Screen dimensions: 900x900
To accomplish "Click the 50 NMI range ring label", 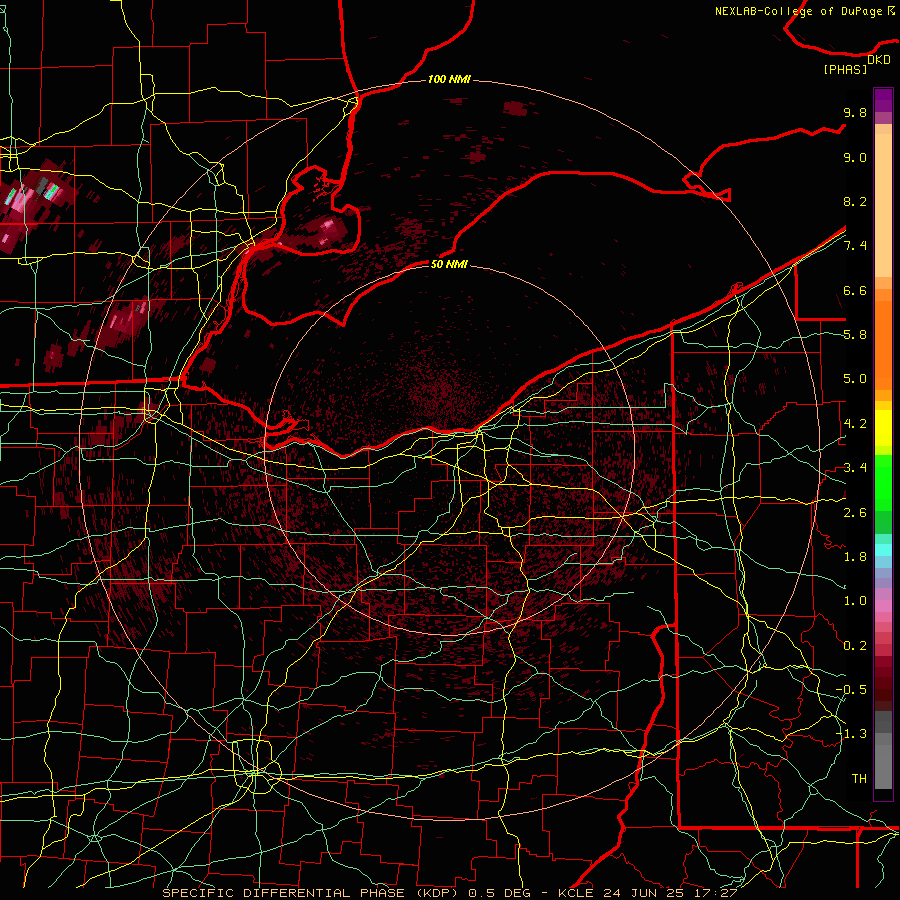I will [449, 264].
